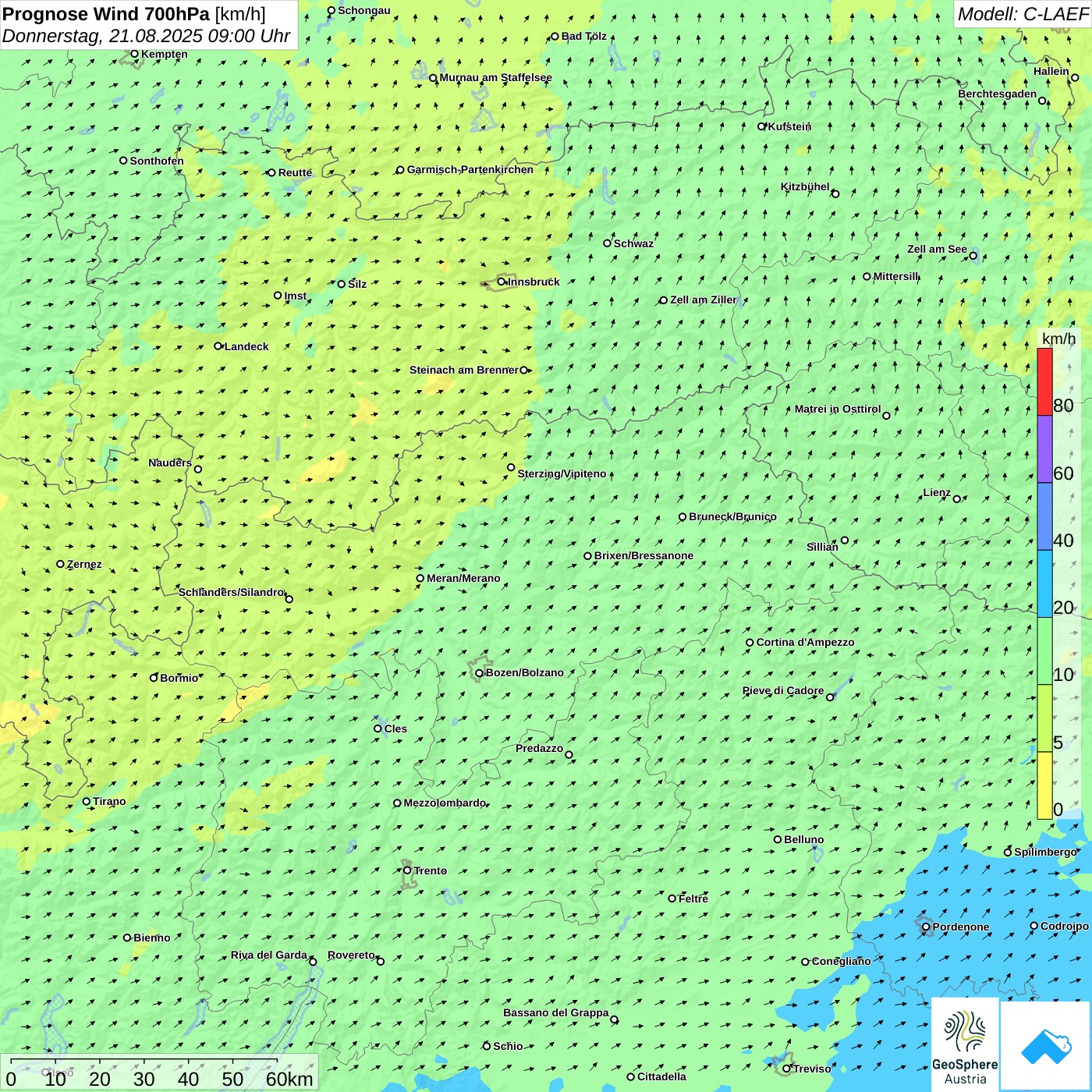
Task: Click the Hallein location dot
Action: tap(1075, 78)
